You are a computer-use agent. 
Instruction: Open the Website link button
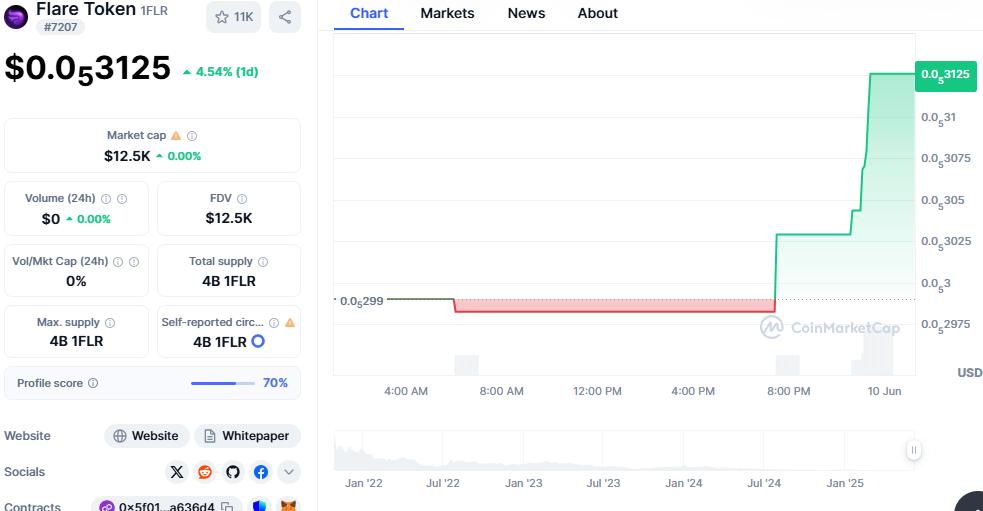(147, 436)
